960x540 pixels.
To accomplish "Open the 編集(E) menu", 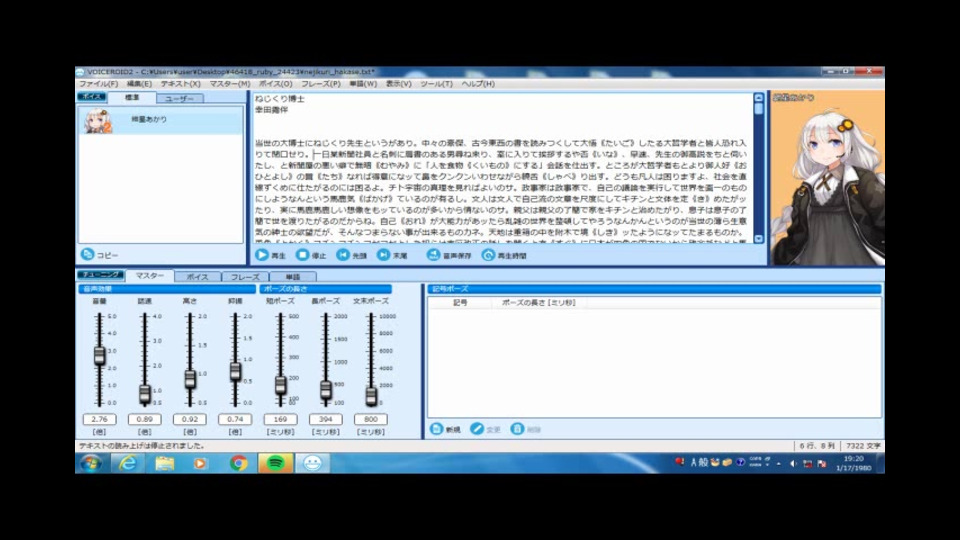I will pos(139,84).
